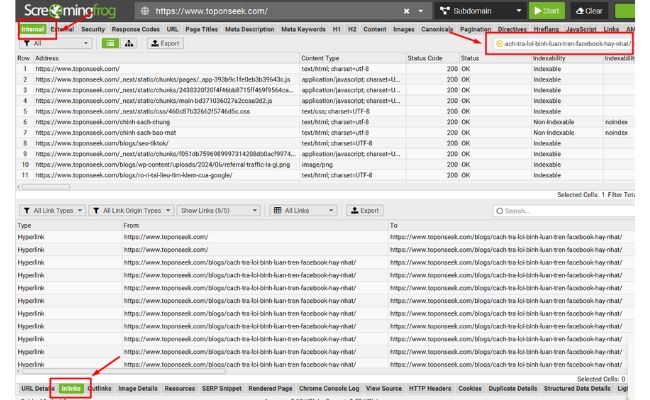
Task: Expand the All Link Origin Types filter
Action: tap(130, 211)
